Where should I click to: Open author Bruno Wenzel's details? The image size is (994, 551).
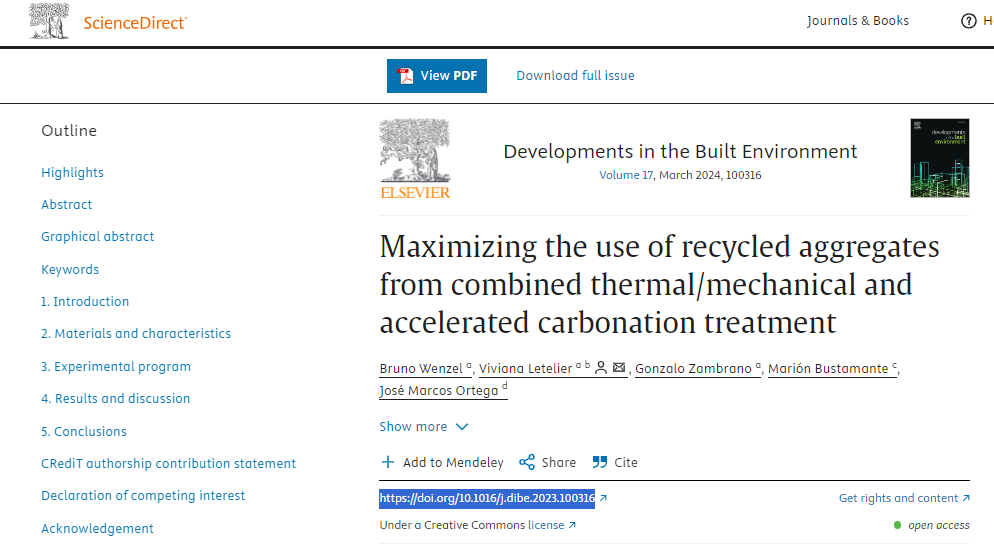pyautogui.click(x=422, y=369)
